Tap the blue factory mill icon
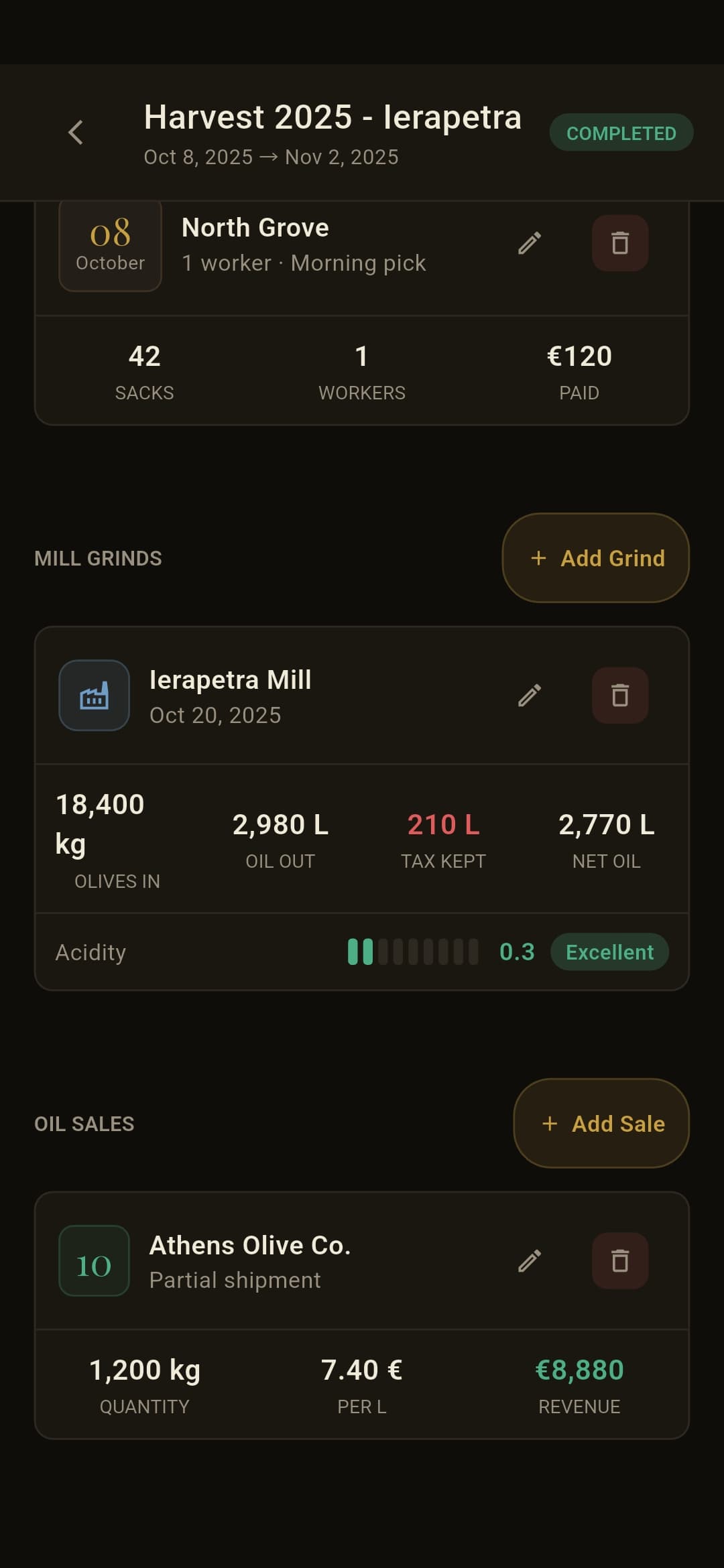Image resolution: width=724 pixels, height=1568 pixels. (x=94, y=696)
